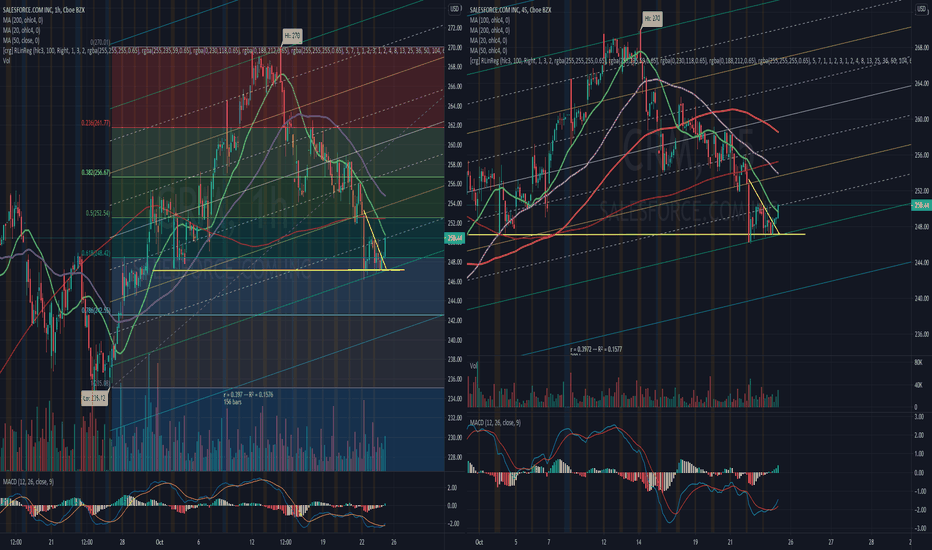Open MACD (12, 26, close, 9) legend in 45-minute chart
The width and height of the screenshot is (932, 550).
pos(495,423)
